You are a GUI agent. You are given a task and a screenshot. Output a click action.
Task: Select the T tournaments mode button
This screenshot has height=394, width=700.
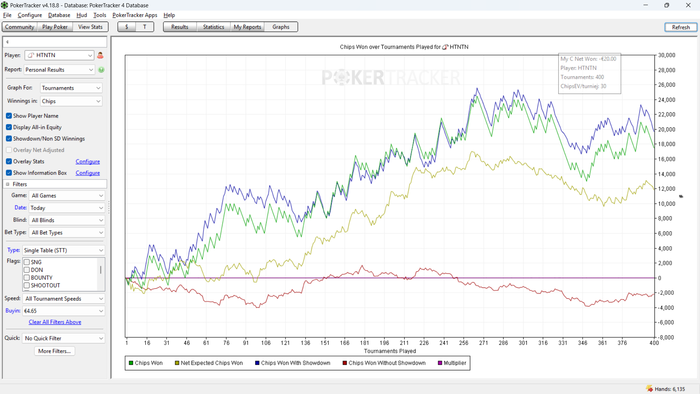coord(145,27)
